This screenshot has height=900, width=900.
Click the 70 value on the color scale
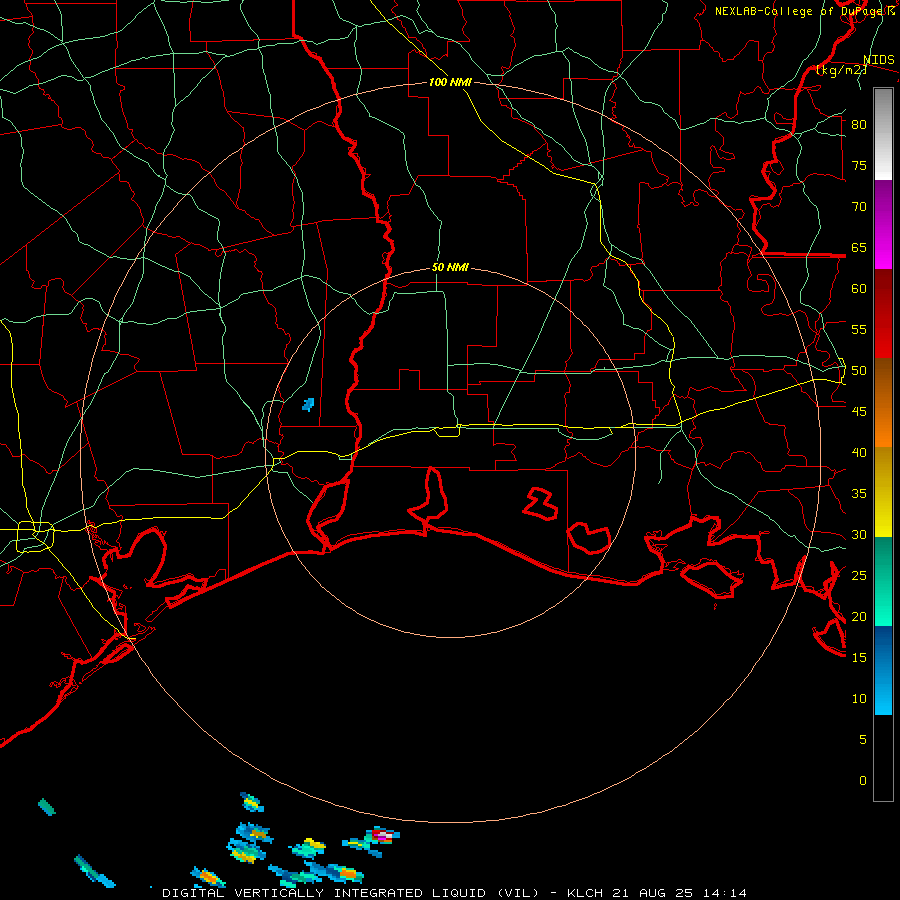(859, 207)
